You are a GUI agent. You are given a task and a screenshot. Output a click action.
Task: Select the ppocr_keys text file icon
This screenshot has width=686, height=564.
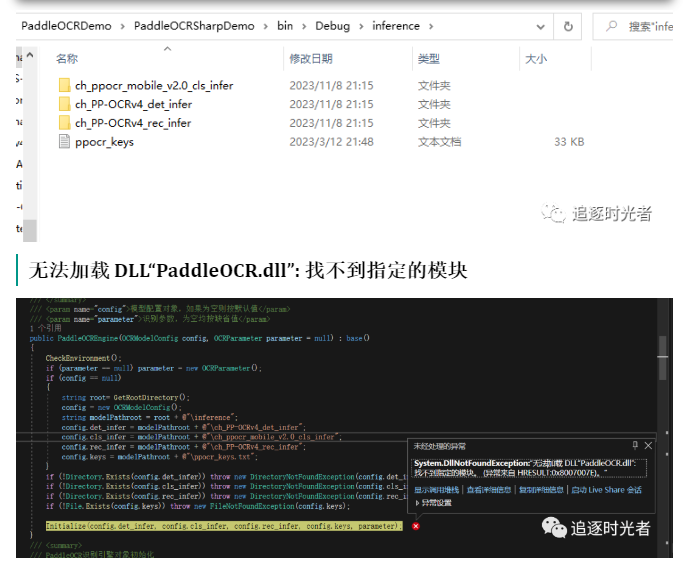pyautogui.click(x=64, y=142)
